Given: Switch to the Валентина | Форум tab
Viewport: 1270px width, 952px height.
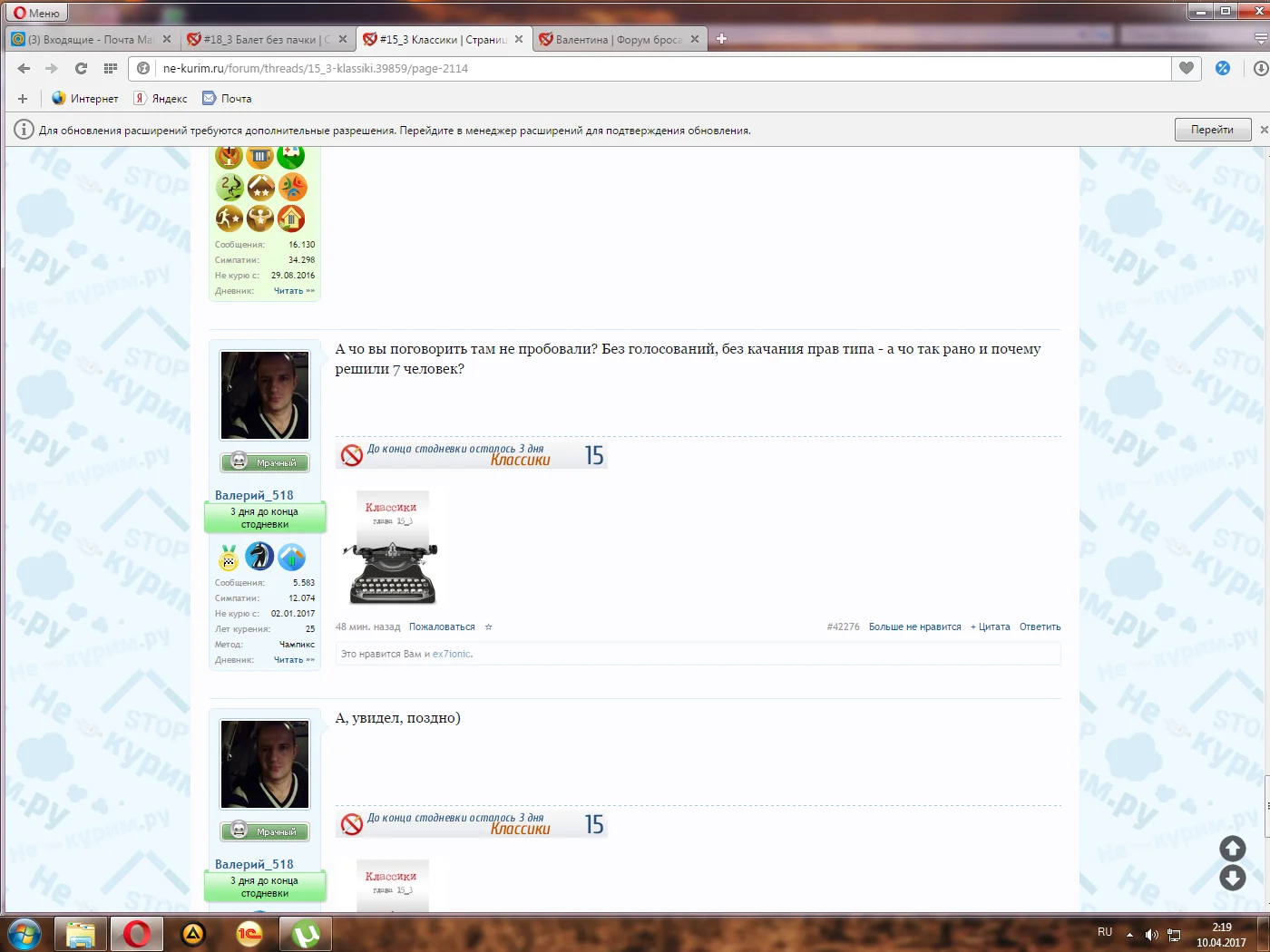Looking at the screenshot, I should coord(618,39).
